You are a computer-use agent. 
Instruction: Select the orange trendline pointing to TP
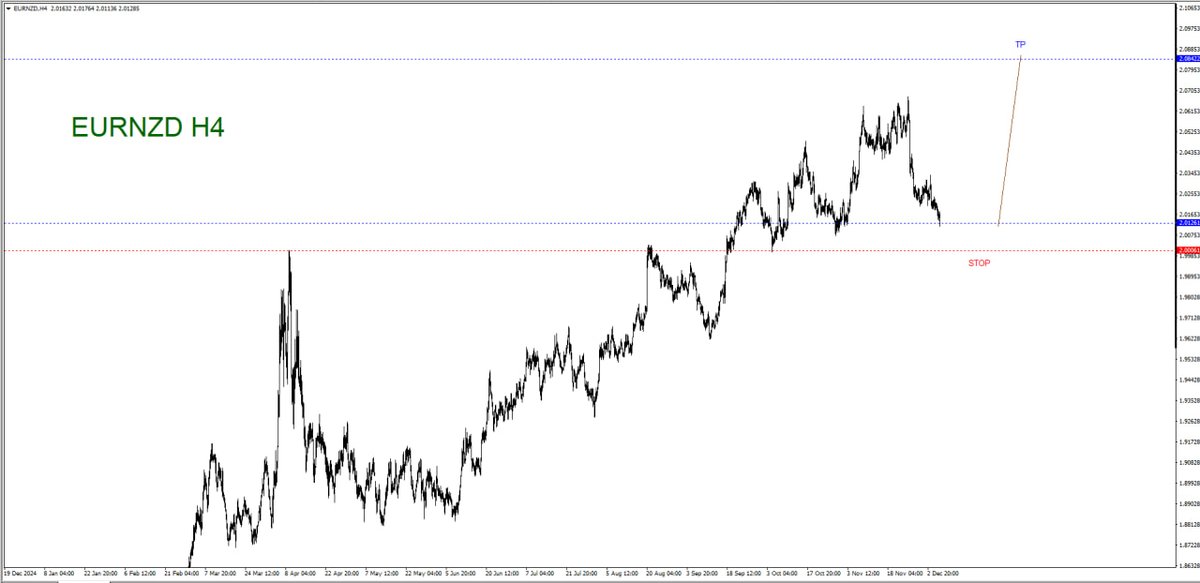click(1010, 140)
